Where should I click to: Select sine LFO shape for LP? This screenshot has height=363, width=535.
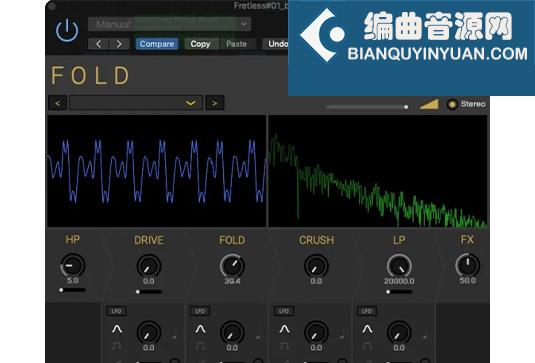pyautogui.click(x=367, y=329)
